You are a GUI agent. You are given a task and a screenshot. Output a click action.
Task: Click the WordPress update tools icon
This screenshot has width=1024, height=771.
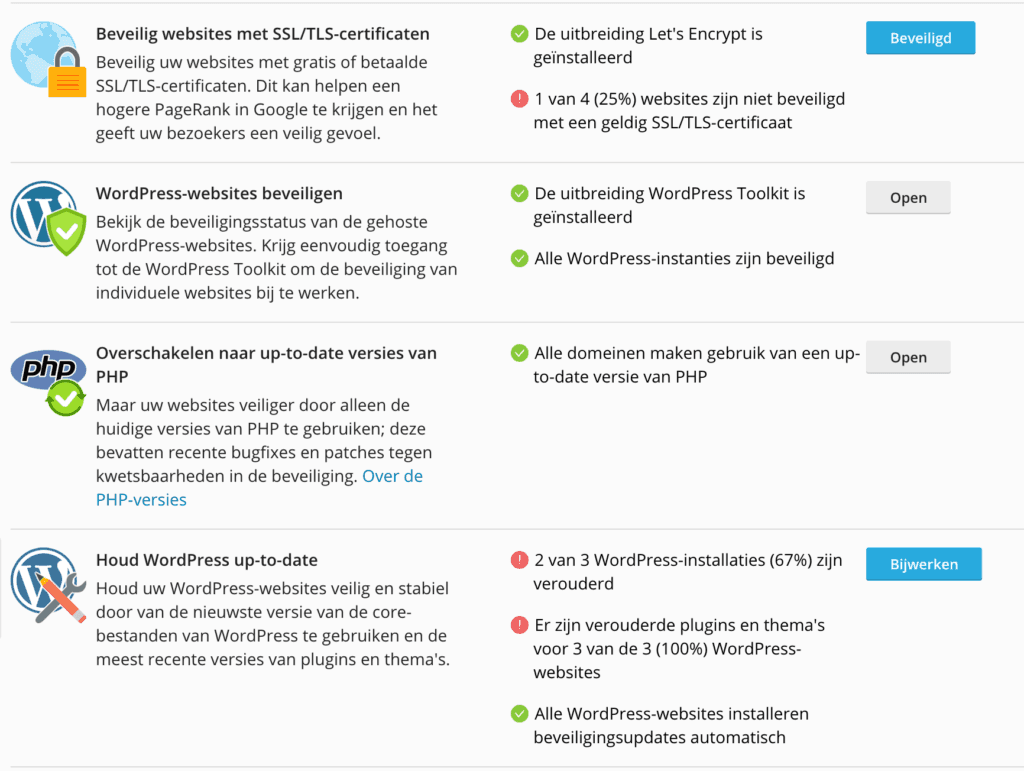tap(47, 585)
